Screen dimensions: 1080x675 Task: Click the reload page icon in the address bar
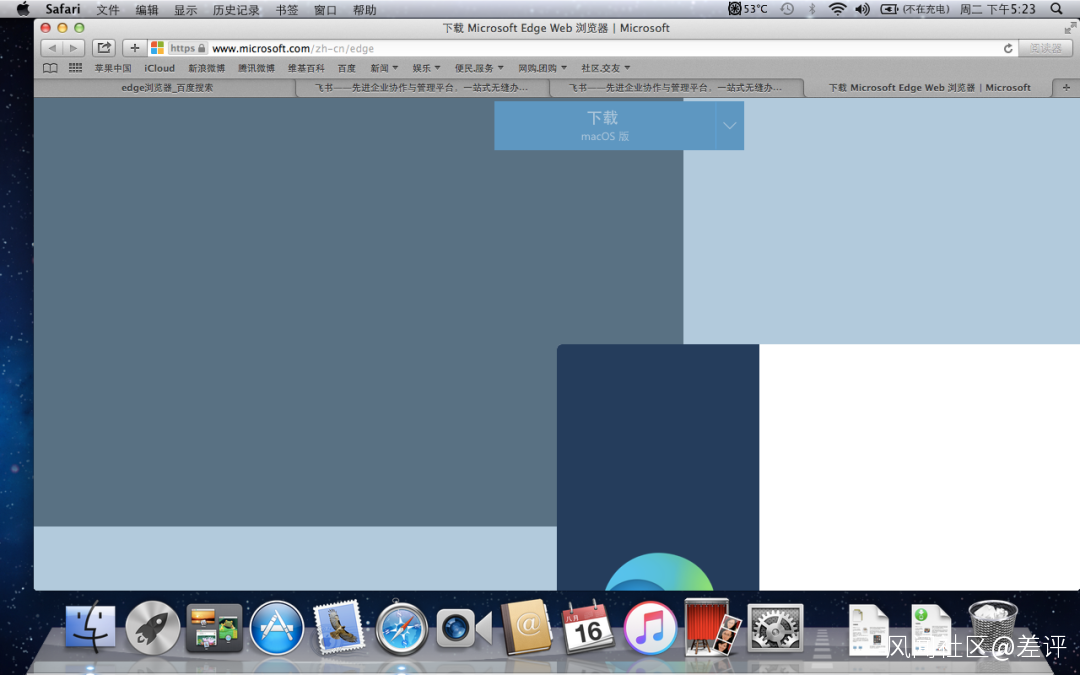tap(1008, 48)
